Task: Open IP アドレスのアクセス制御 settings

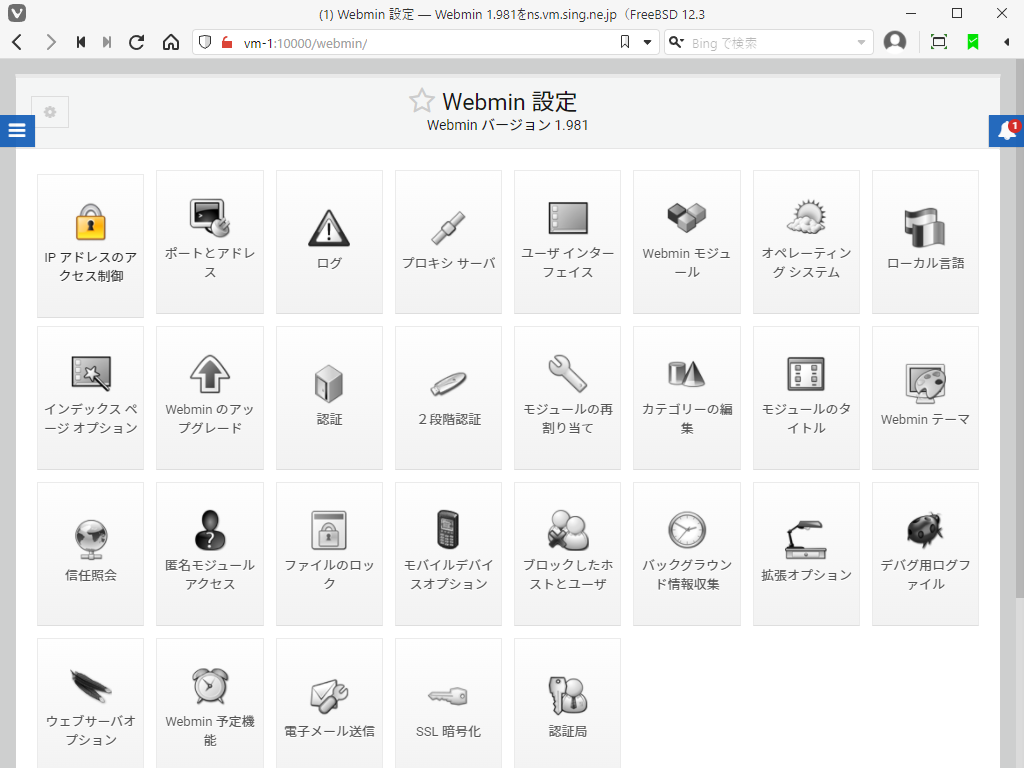Action: 91,246
